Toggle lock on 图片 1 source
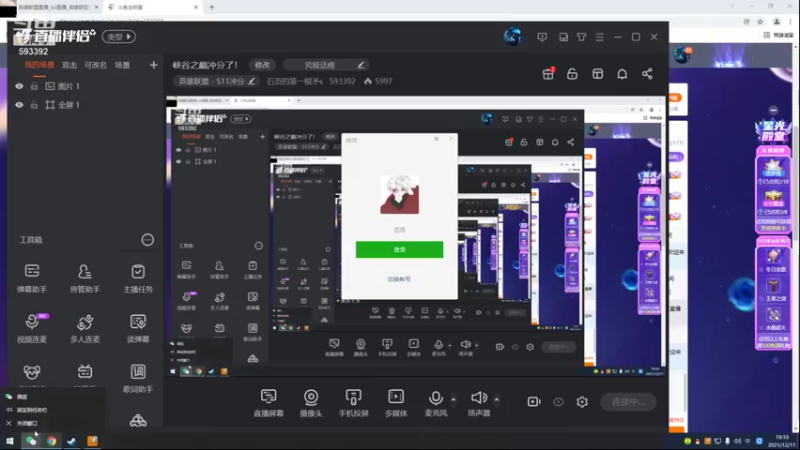 [x=34, y=86]
